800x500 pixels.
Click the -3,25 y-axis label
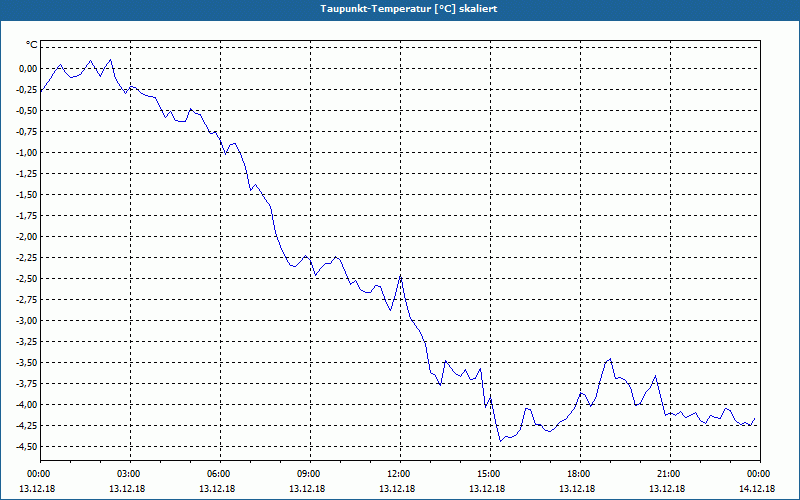[27, 342]
